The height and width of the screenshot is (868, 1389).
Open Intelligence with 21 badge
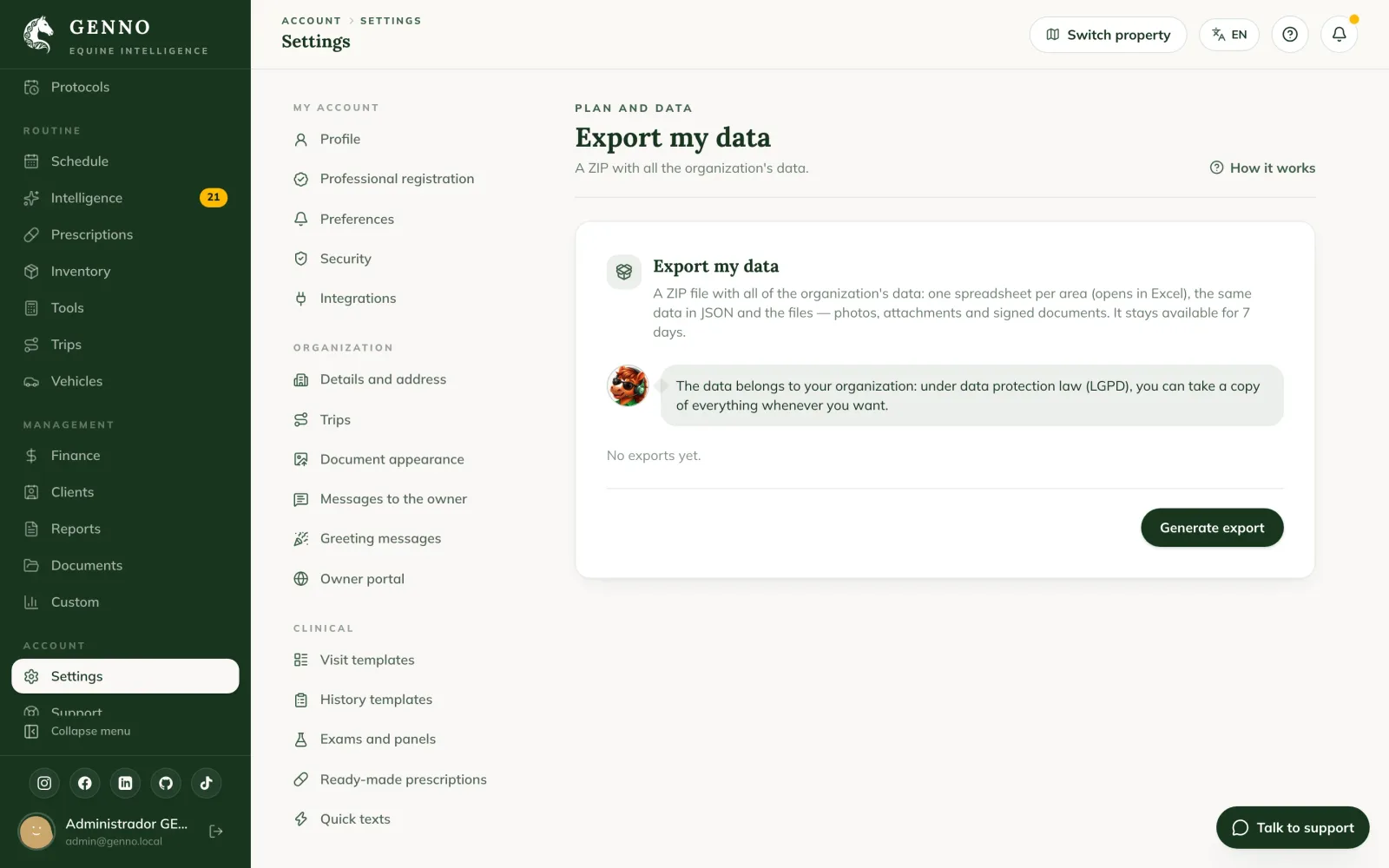[x=125, y=198]
